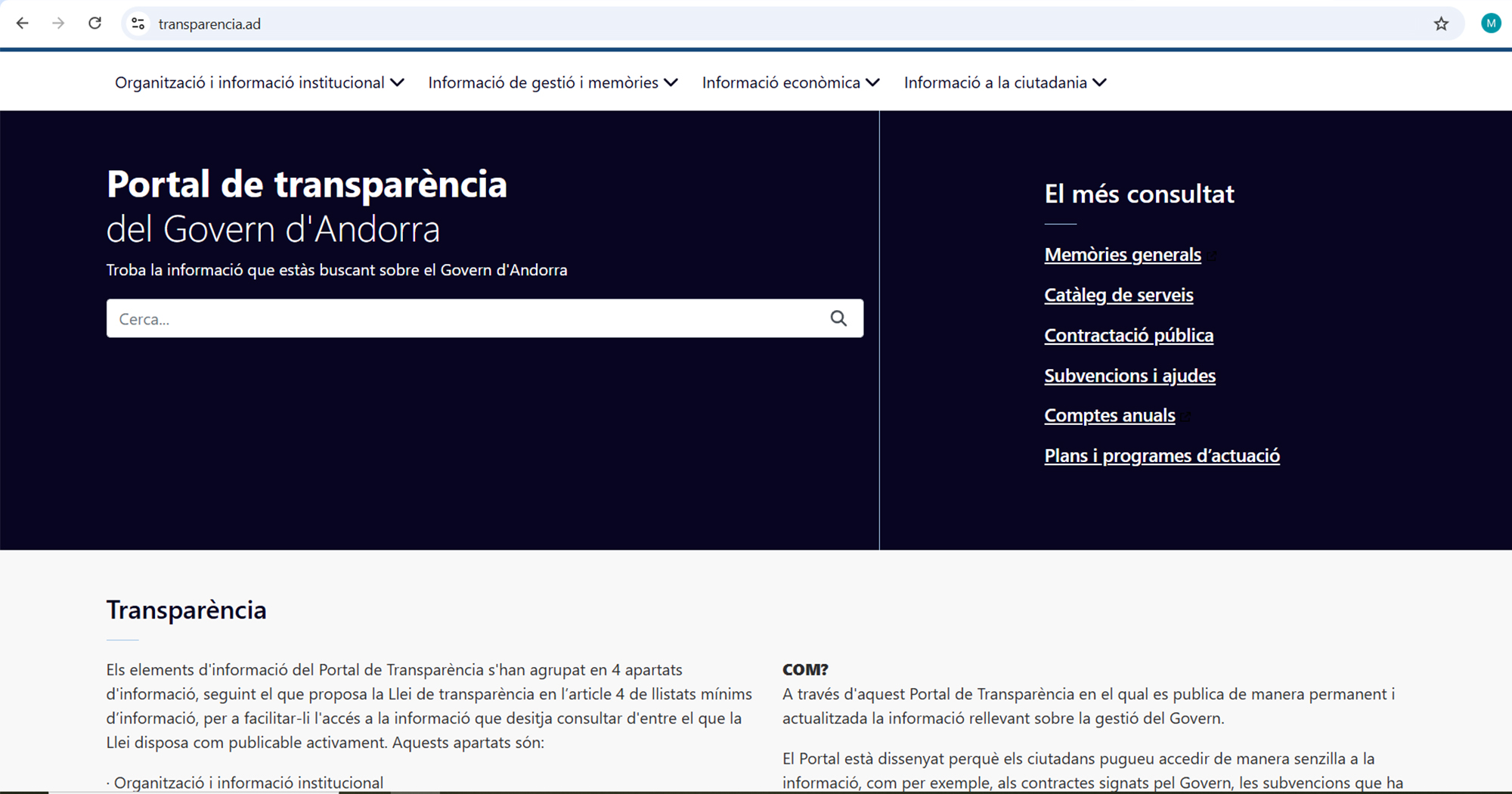The height and width of the screenshot is (794, 1512).
Task: Open site information icon in address bar
Action: pyautogui.click(x=138, y=24)
